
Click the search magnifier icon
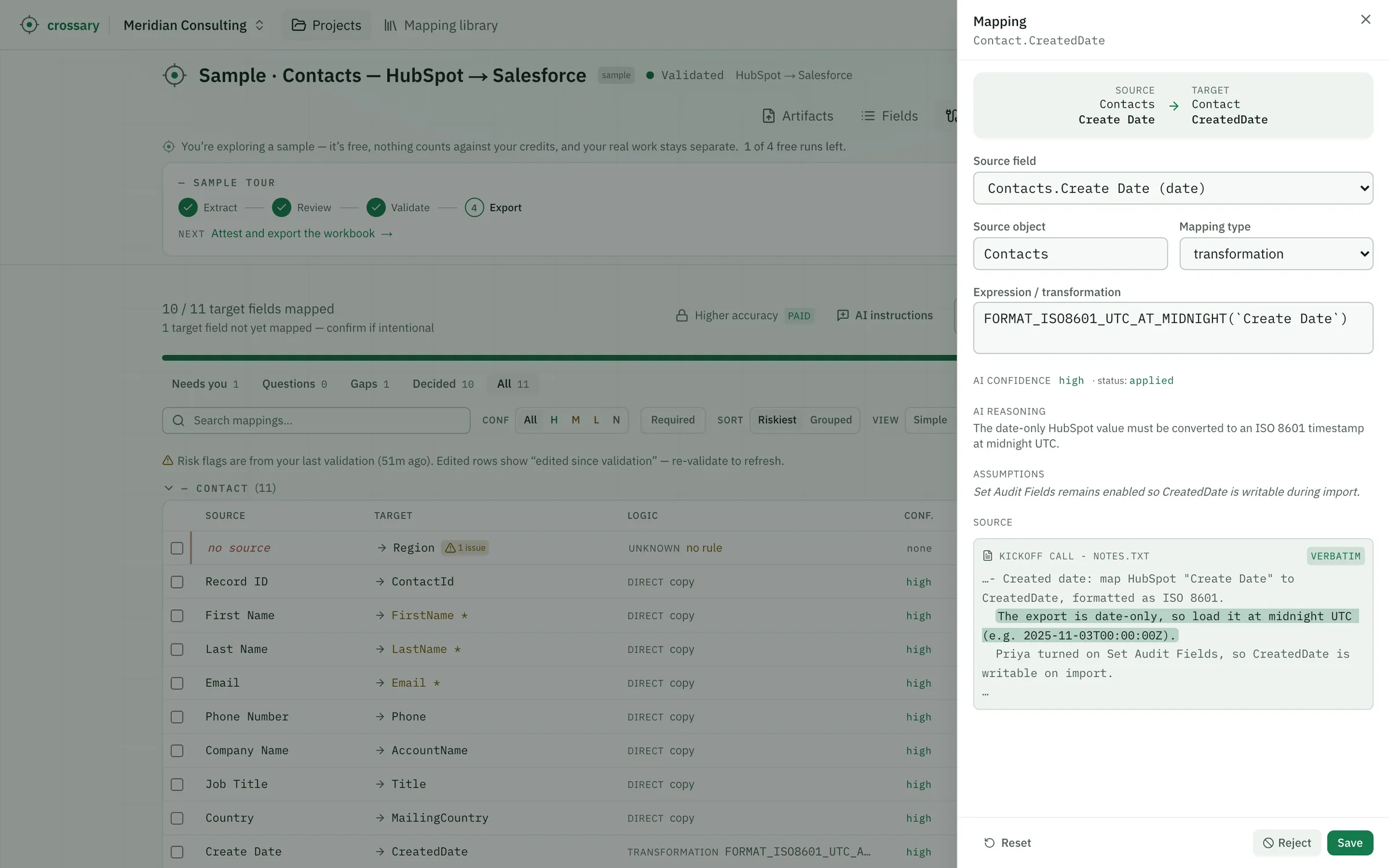(x=179, y=420)
